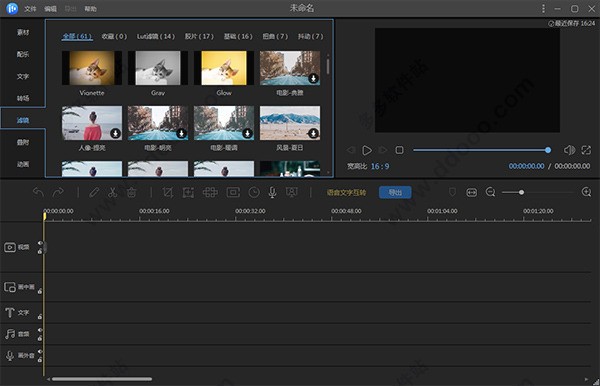Click the fullscreen preview icon
This screenshot has height=386, width=600.
click(x=586, y=150)
